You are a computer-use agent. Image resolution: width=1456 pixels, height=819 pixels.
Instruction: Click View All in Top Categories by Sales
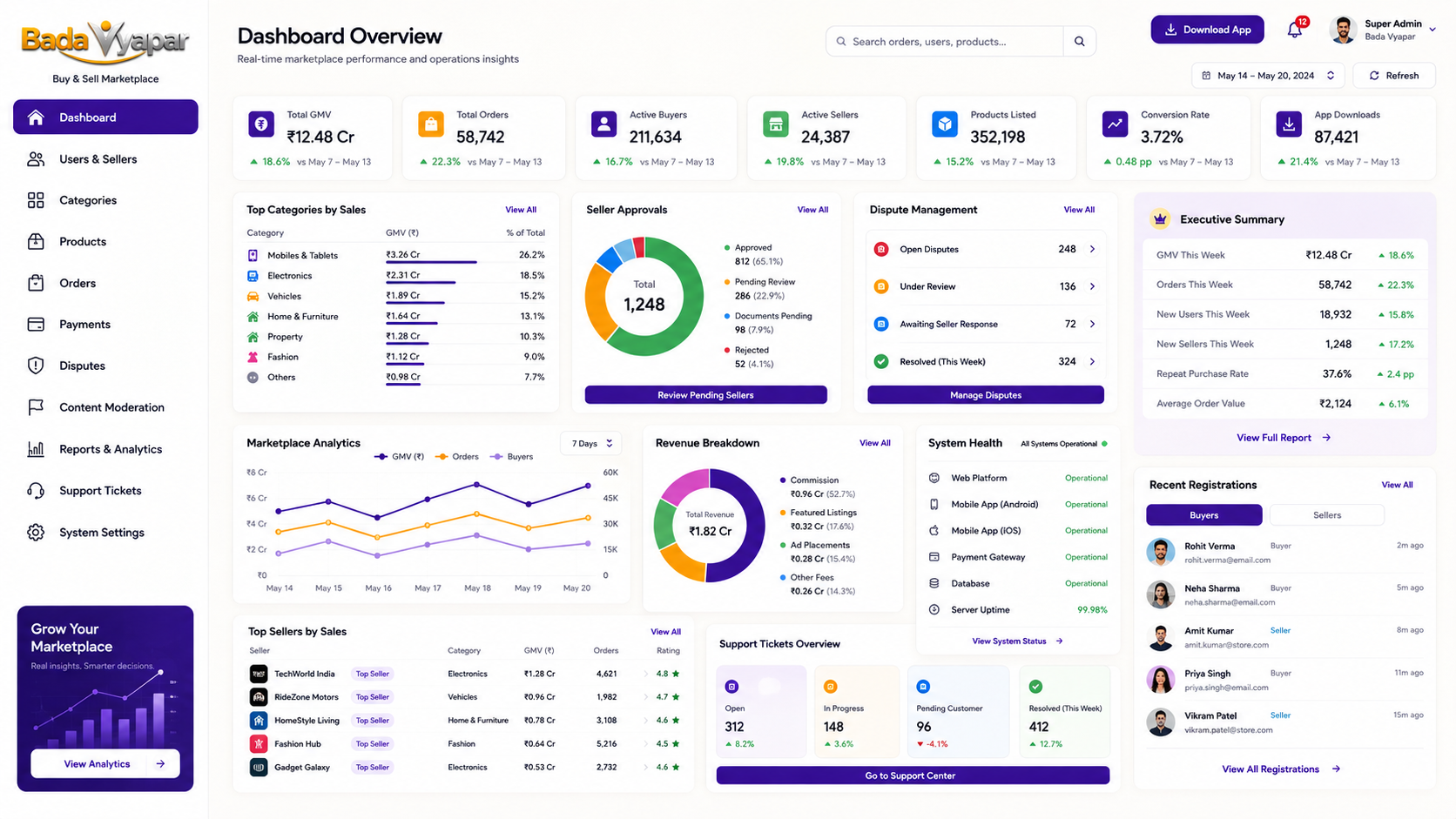521,210
